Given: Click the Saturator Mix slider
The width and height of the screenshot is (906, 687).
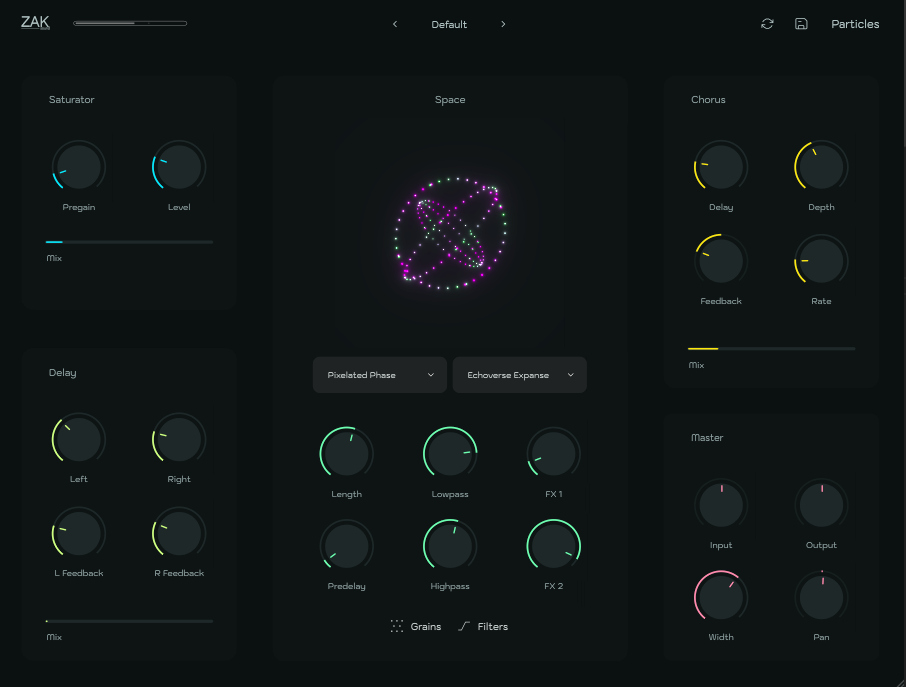Looking at the screenshot, I should [x=129, y=242].
